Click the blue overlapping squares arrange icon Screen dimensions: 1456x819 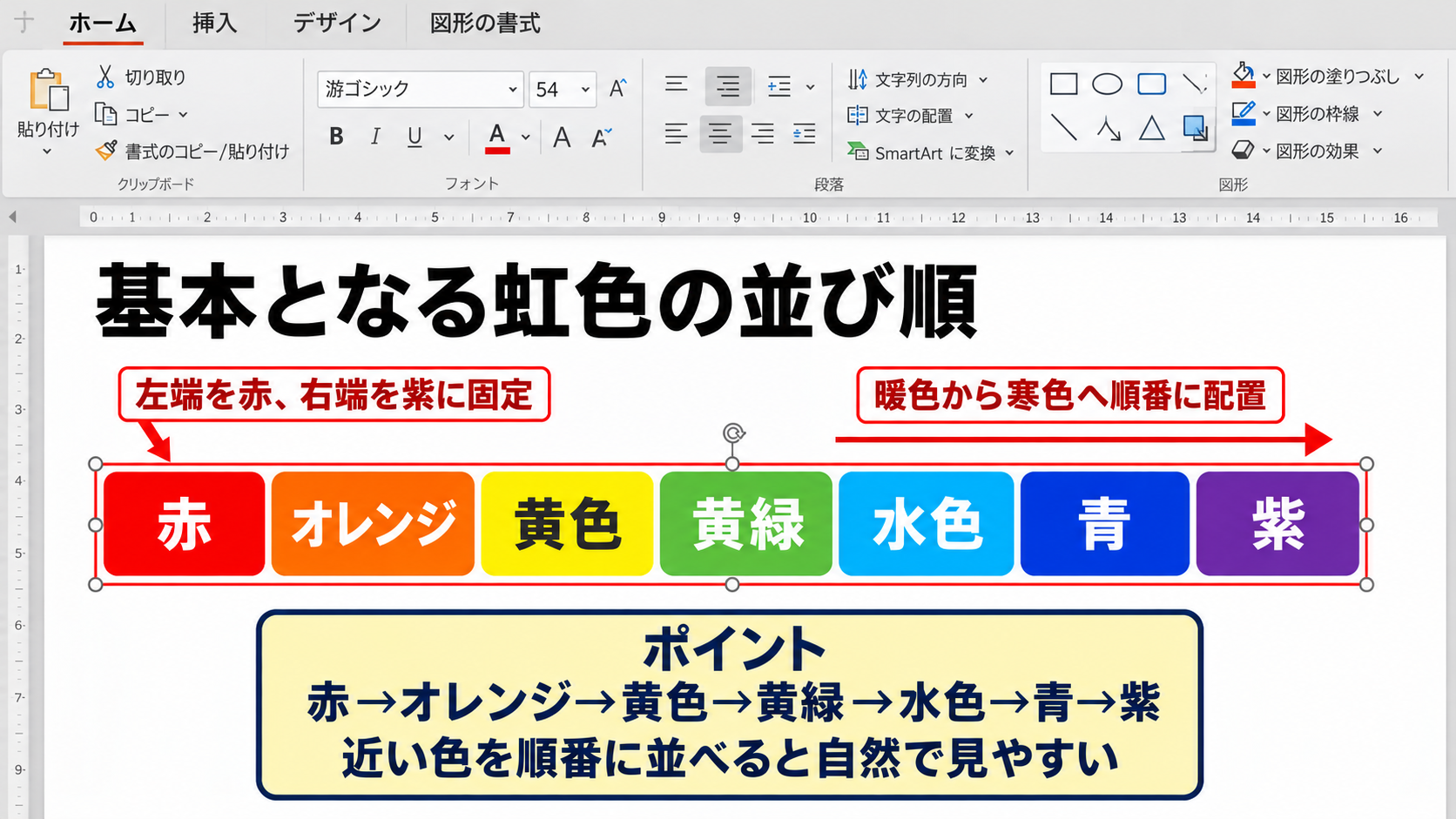[x=1196, y=128]
